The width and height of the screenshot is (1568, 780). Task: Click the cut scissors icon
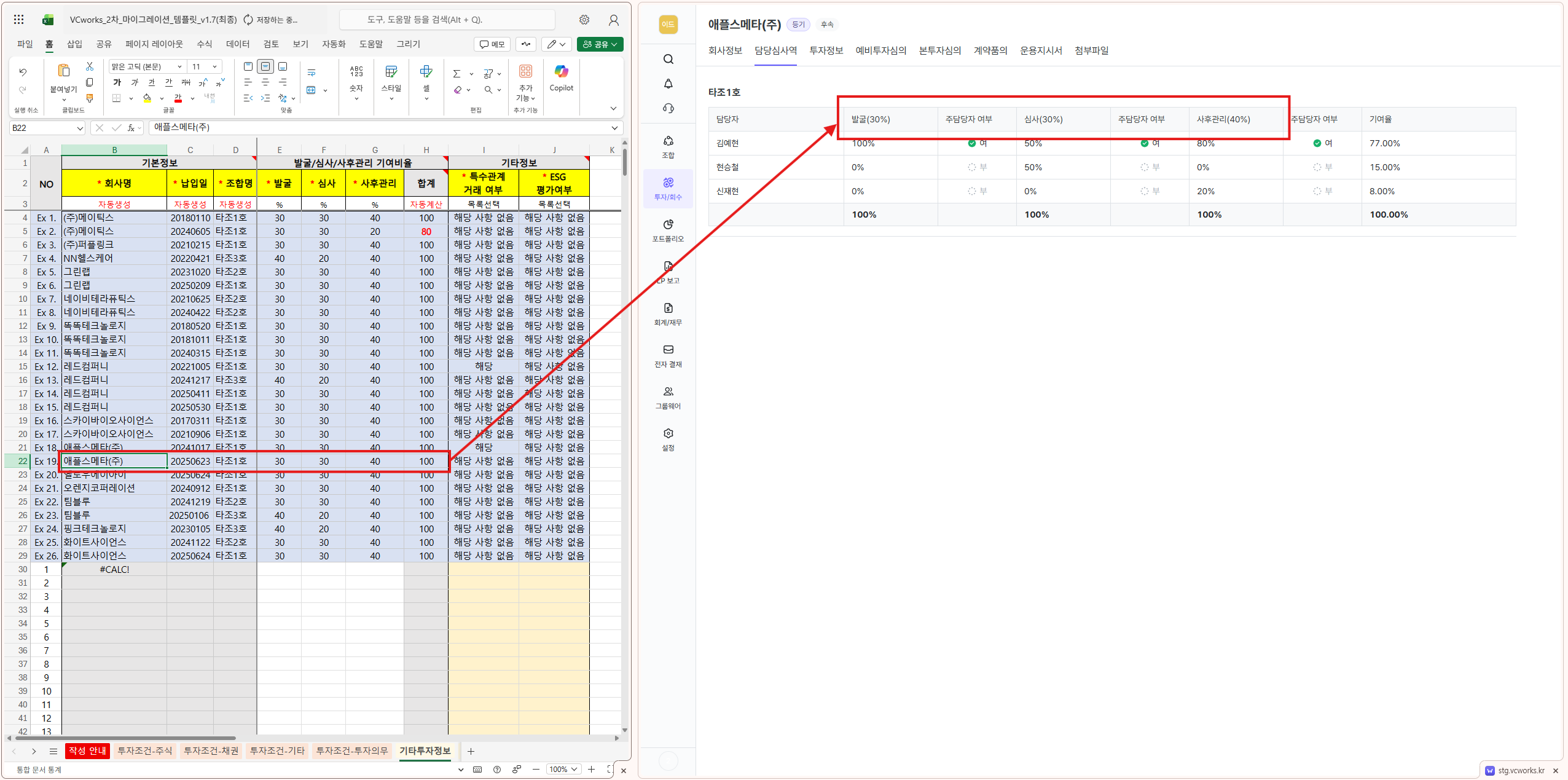pos(90,66)
